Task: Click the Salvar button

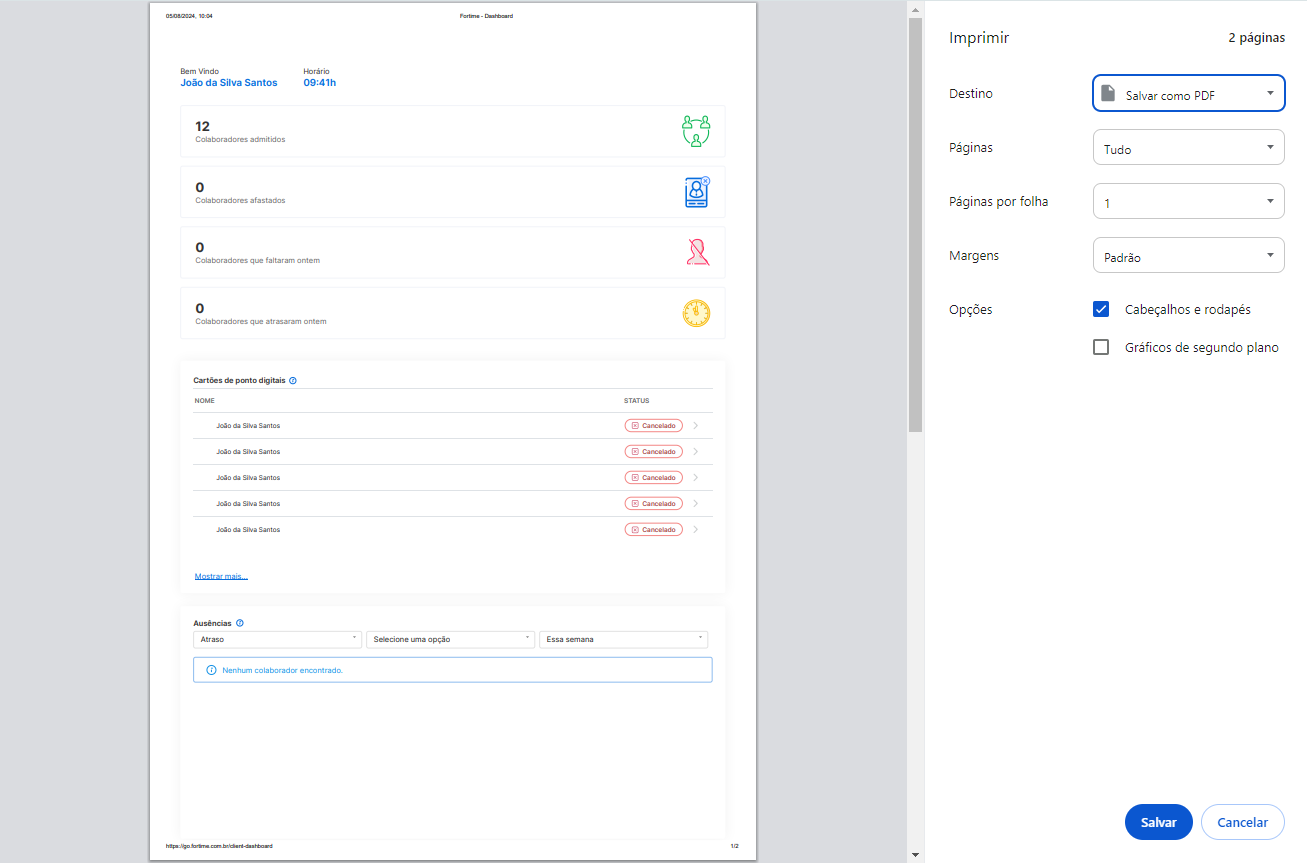Action: tap(1159, 822)
